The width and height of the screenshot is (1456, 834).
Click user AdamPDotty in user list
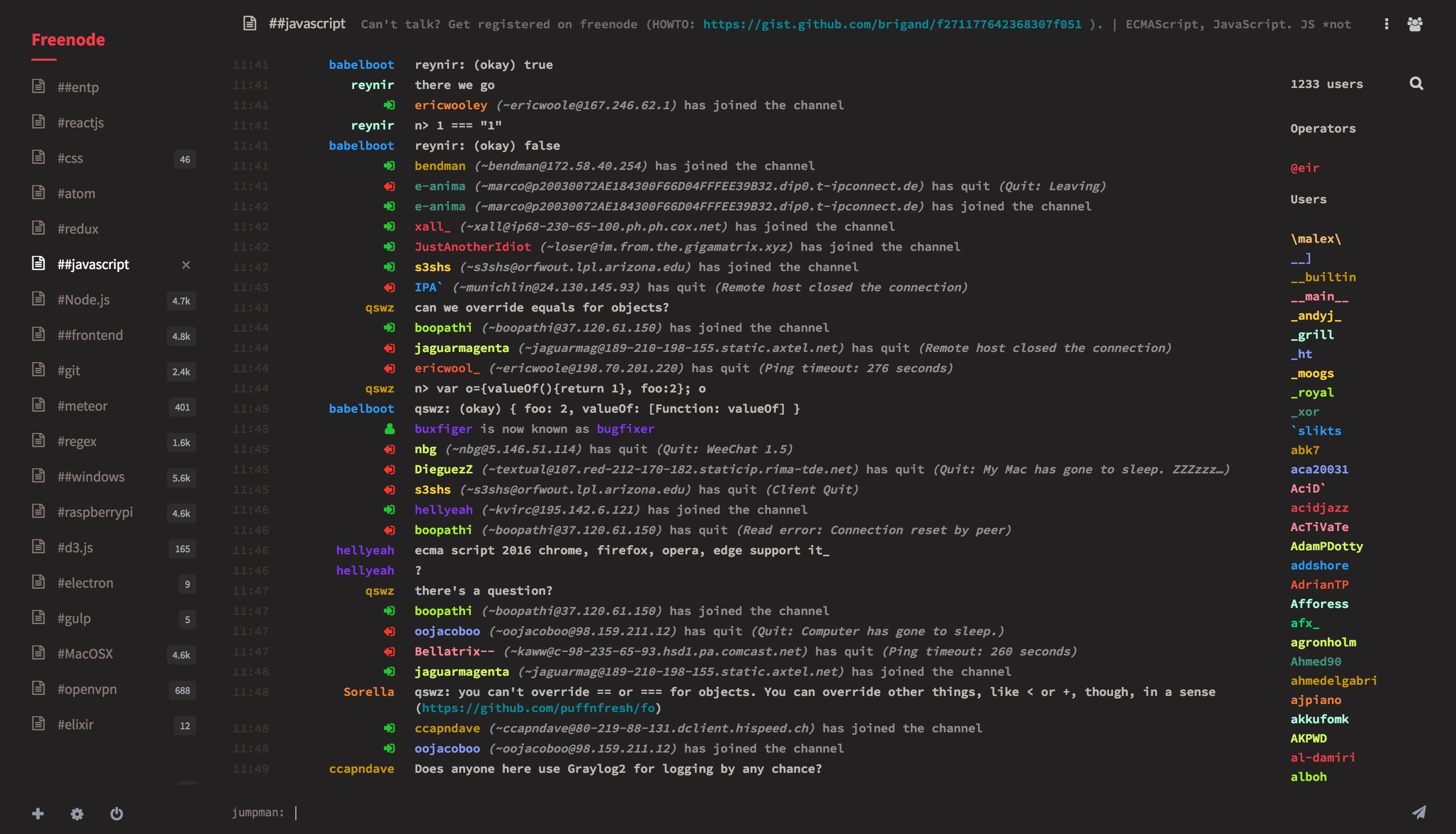coord(1327,546)
